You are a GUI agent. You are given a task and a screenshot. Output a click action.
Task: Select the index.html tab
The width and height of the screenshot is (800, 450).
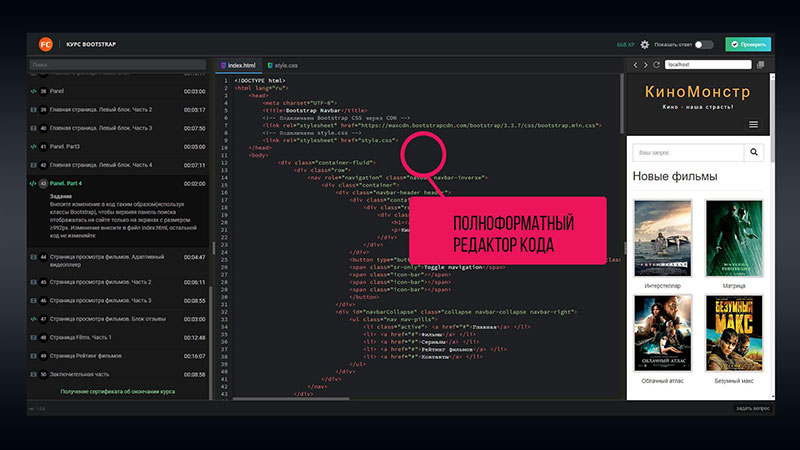[x=238, y=65]
